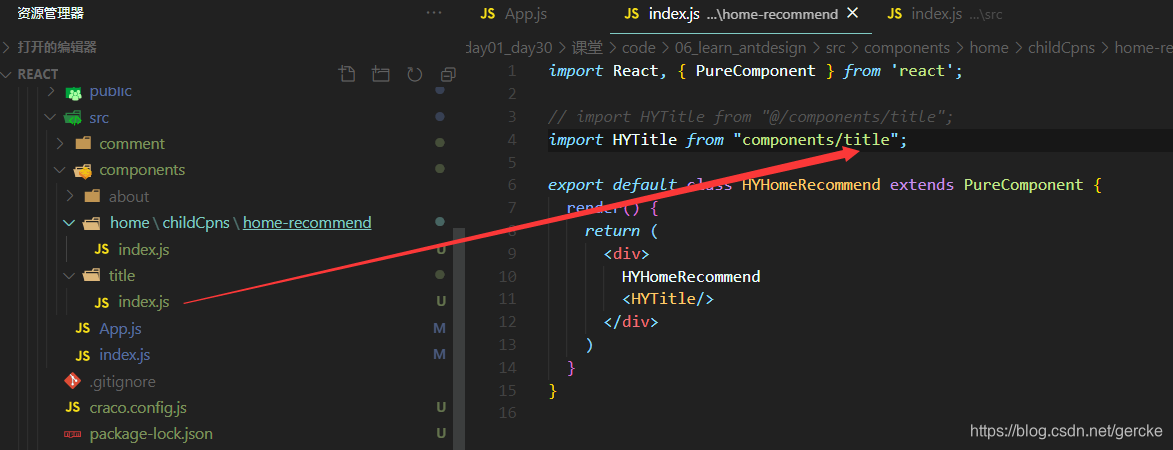Click the HYHomeRecommend class name in code
Image resolution: width=1173 pixels, height=450 pixels.
tap(811, 185)
